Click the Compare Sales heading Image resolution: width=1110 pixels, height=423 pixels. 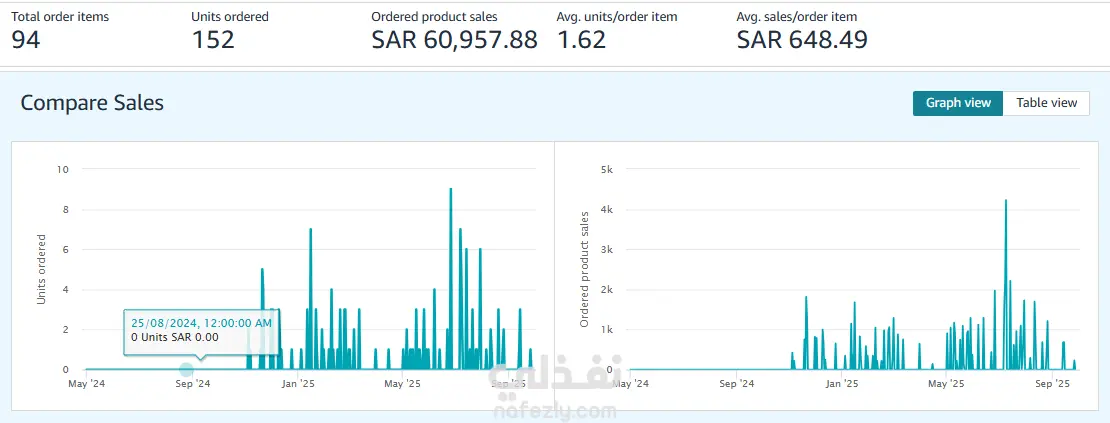point(92,103)
